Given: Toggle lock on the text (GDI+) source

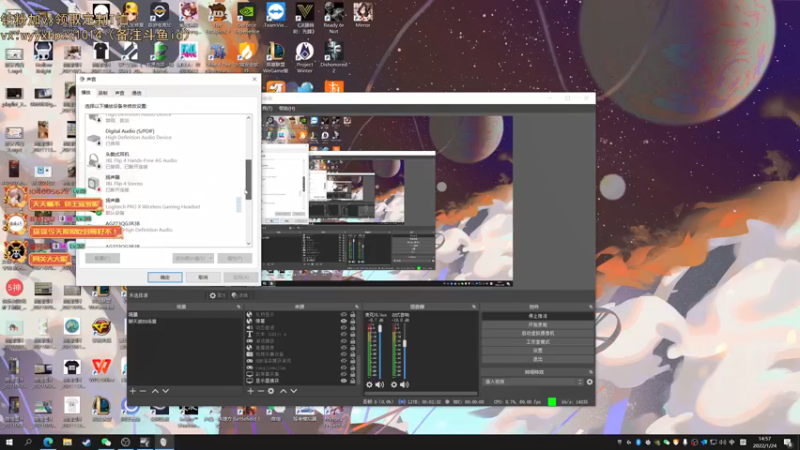Looking at the screenshot, I should point(353,334).
